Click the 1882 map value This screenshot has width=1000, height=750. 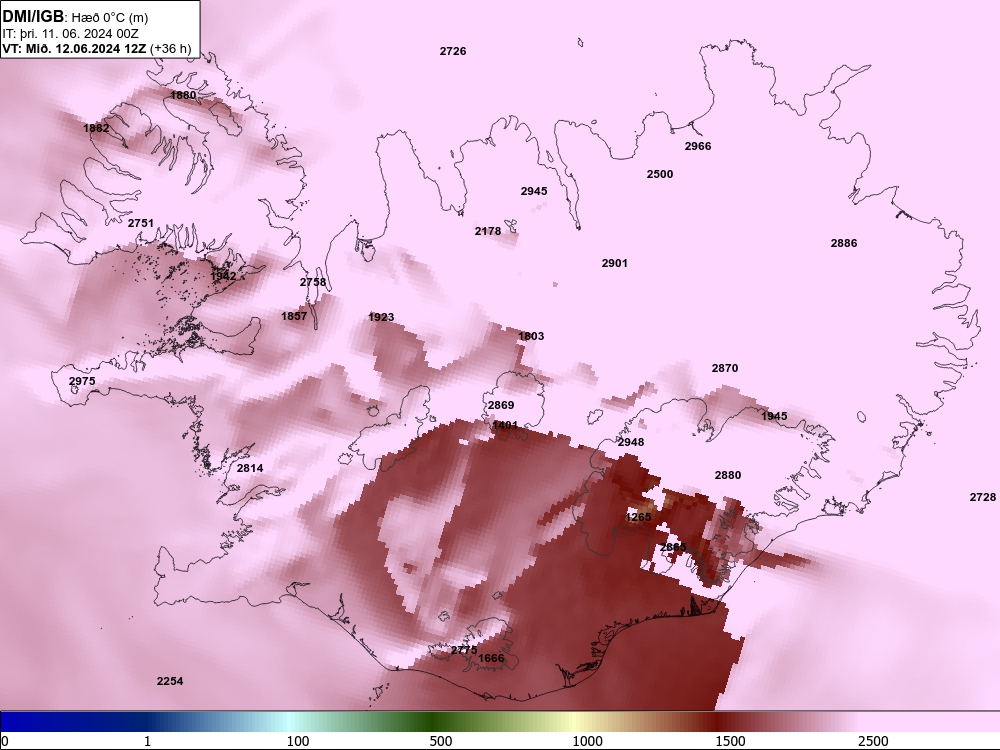click(96, 128)
